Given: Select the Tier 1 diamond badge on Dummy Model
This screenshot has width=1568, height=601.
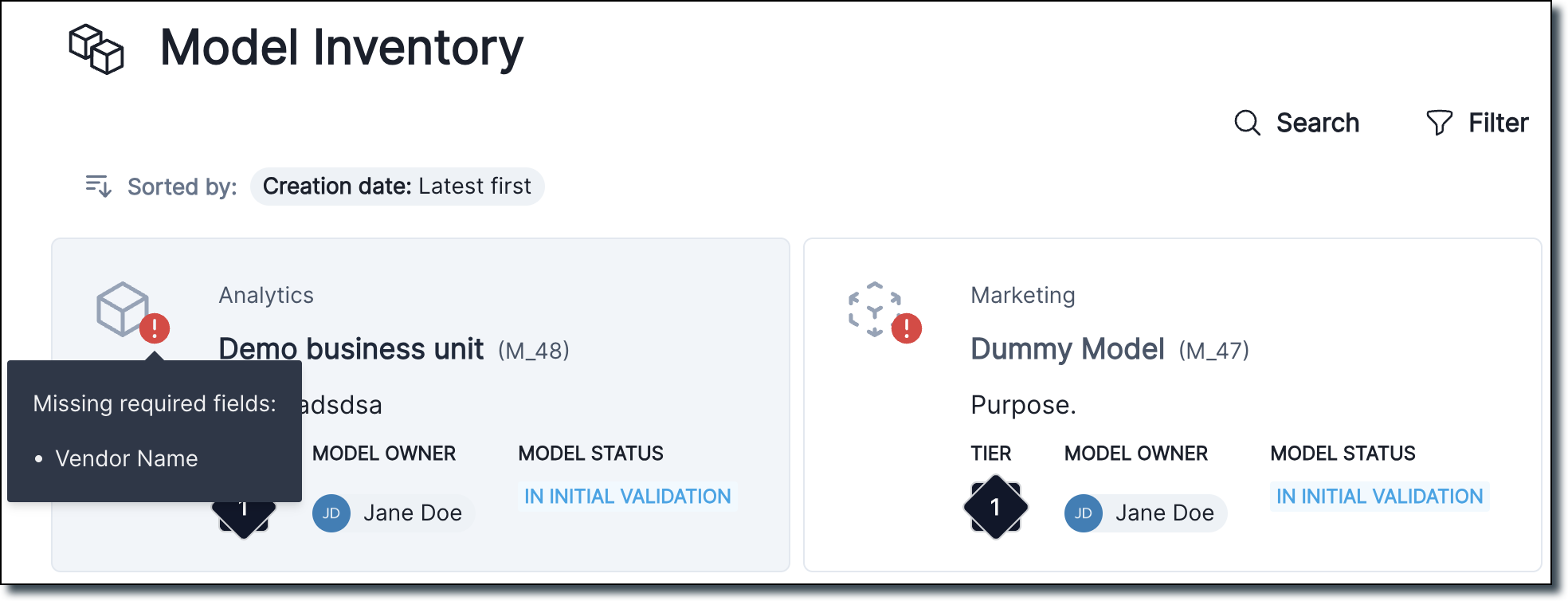Looking at the screenshot, I should click(995, 507).
